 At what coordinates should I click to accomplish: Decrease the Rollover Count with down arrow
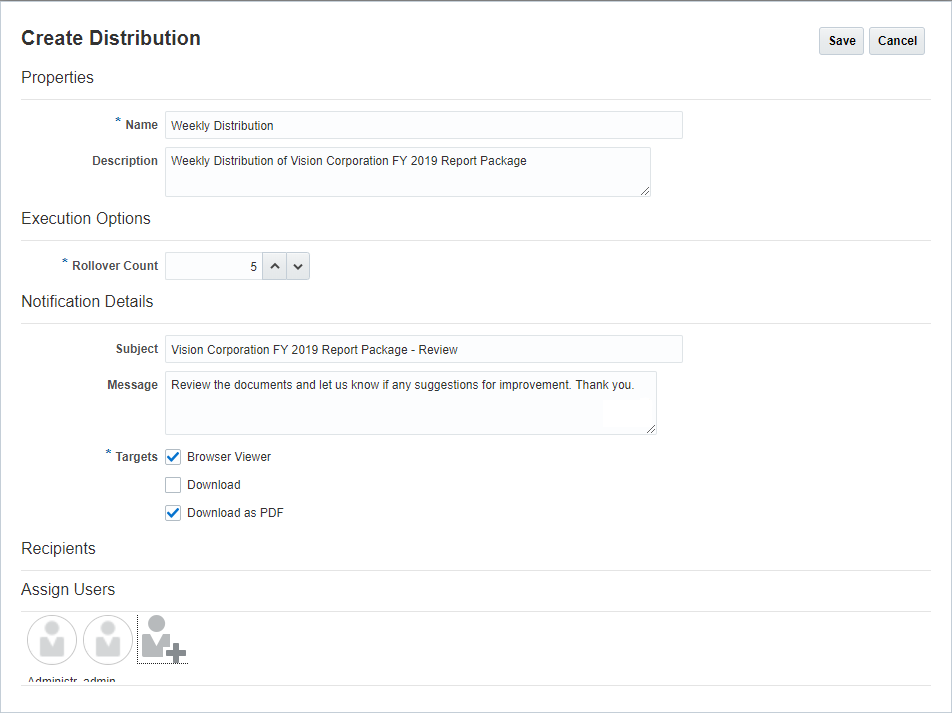pos(298,267)
